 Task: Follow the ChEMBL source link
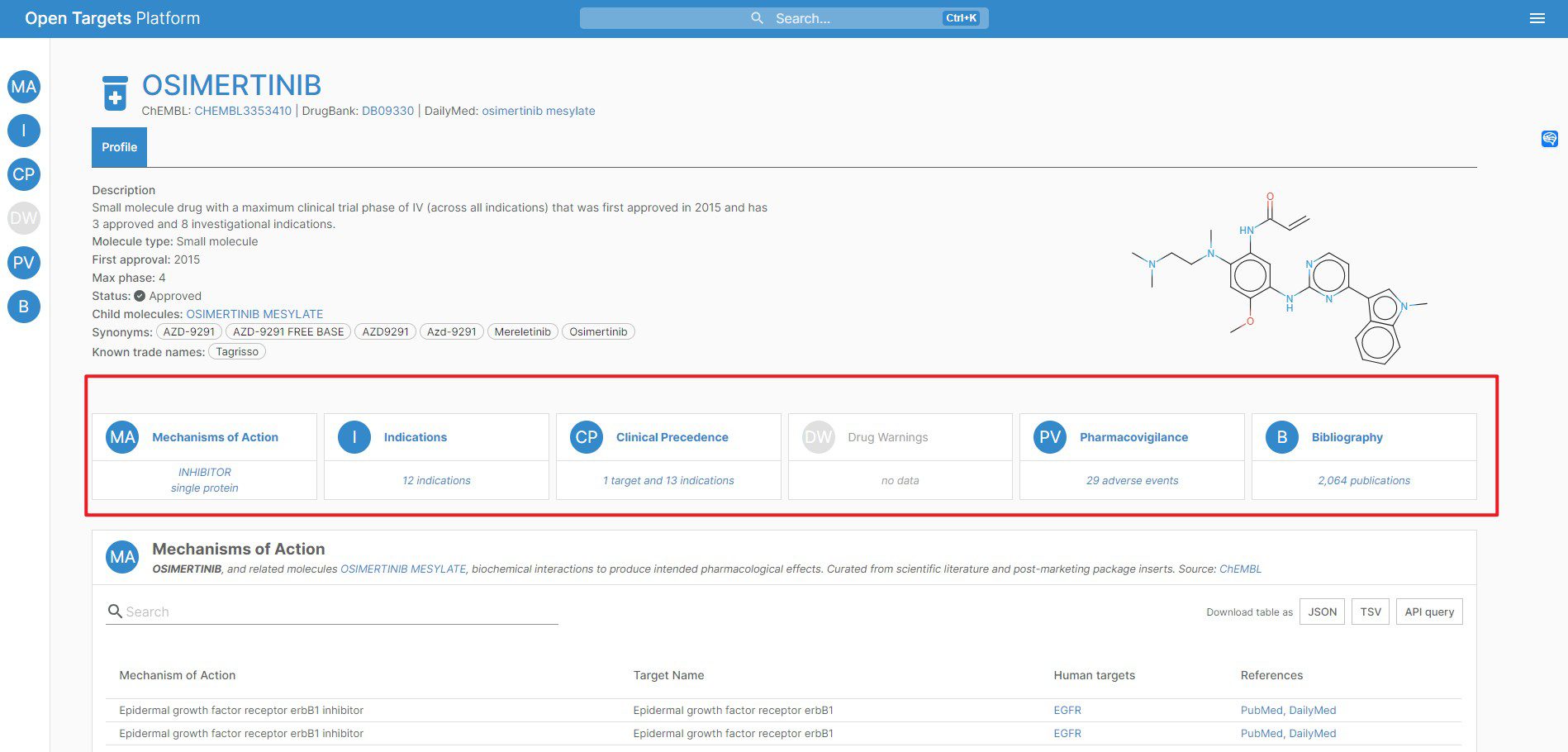click(x=1240, y=569)
